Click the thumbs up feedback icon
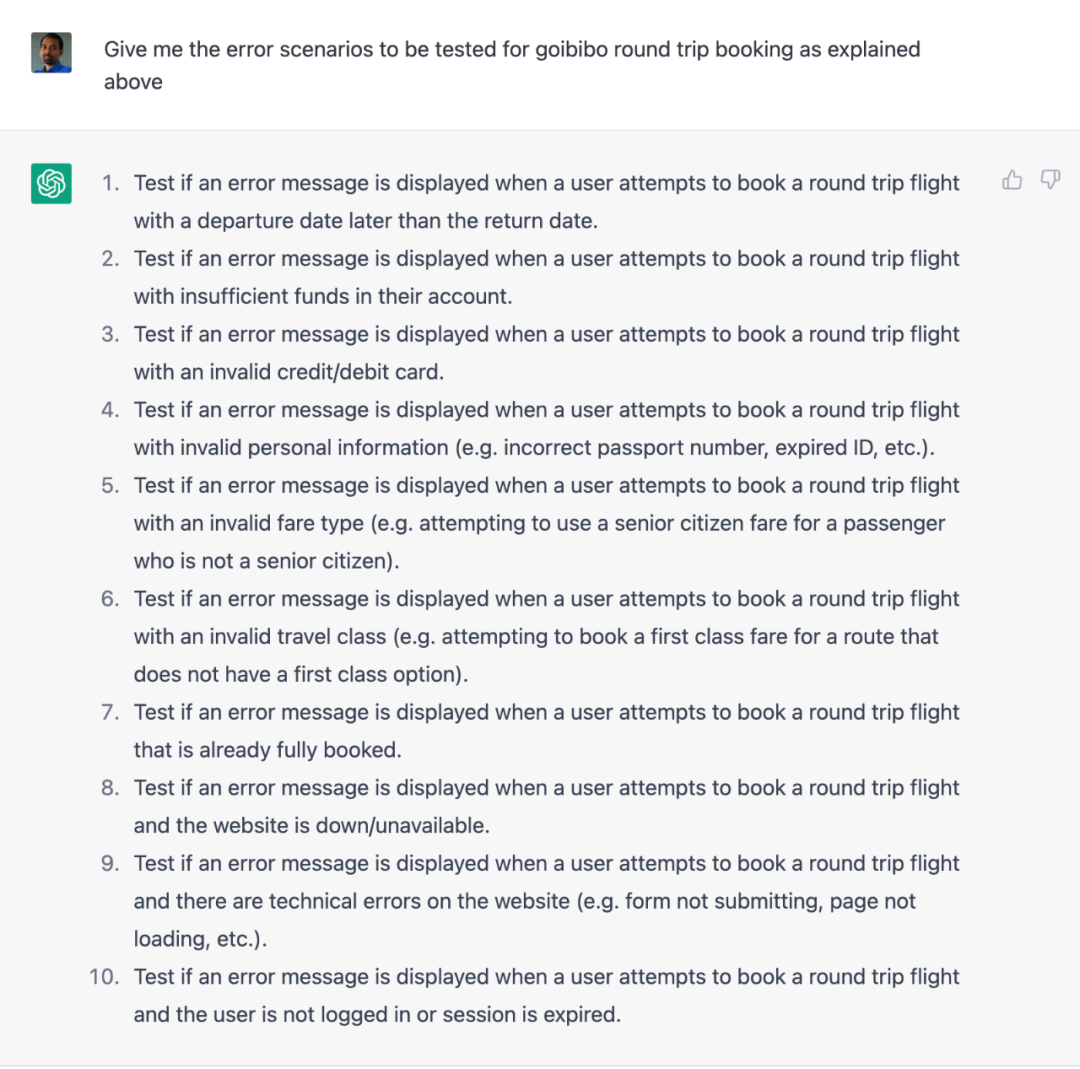This screenshot has height=1069, width=1080. (x=1012, y=180)
